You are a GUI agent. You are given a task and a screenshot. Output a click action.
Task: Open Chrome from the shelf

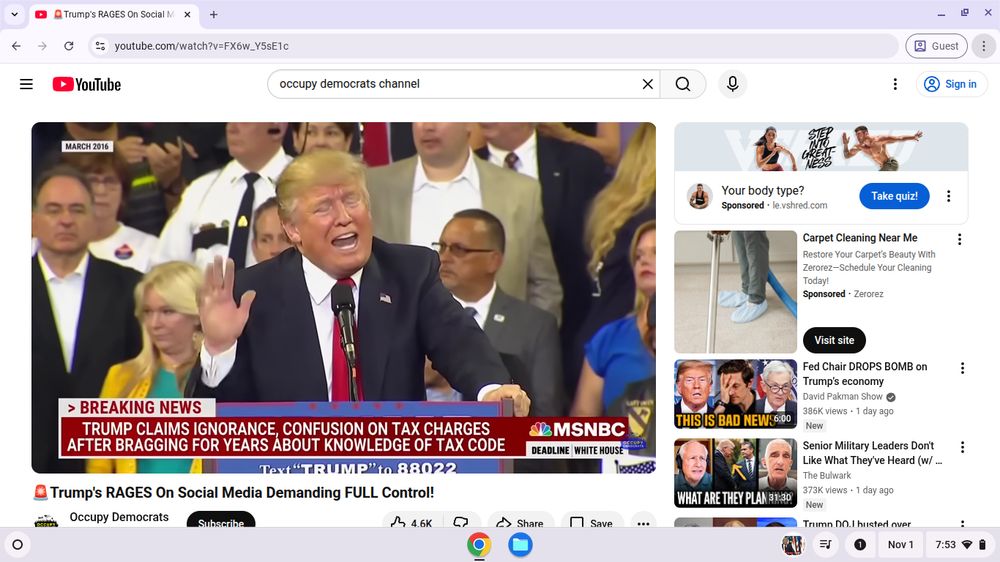(478, 545)
